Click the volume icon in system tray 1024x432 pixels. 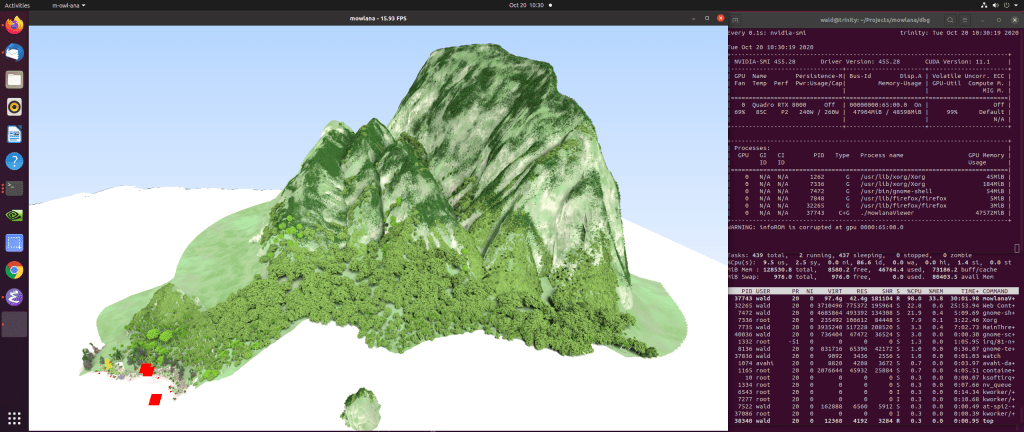(994, 5)
